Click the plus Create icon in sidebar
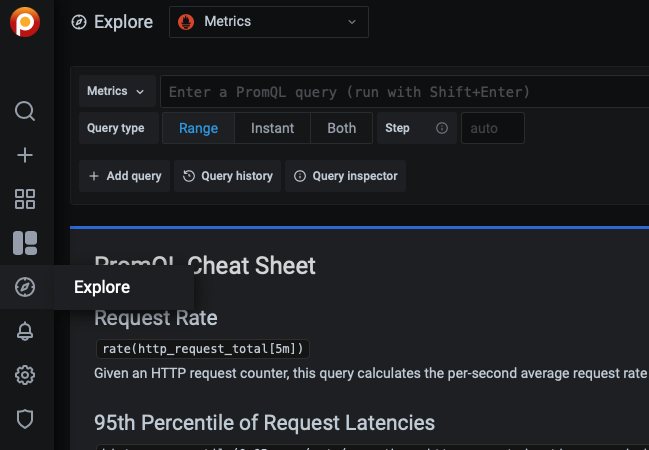This screenshot has width=649, height=450. click(x=26, y=155)
